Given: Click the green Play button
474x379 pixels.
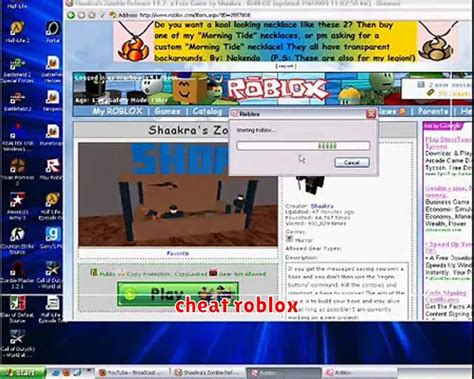Looking at the screenshot, I should [178, 294].
